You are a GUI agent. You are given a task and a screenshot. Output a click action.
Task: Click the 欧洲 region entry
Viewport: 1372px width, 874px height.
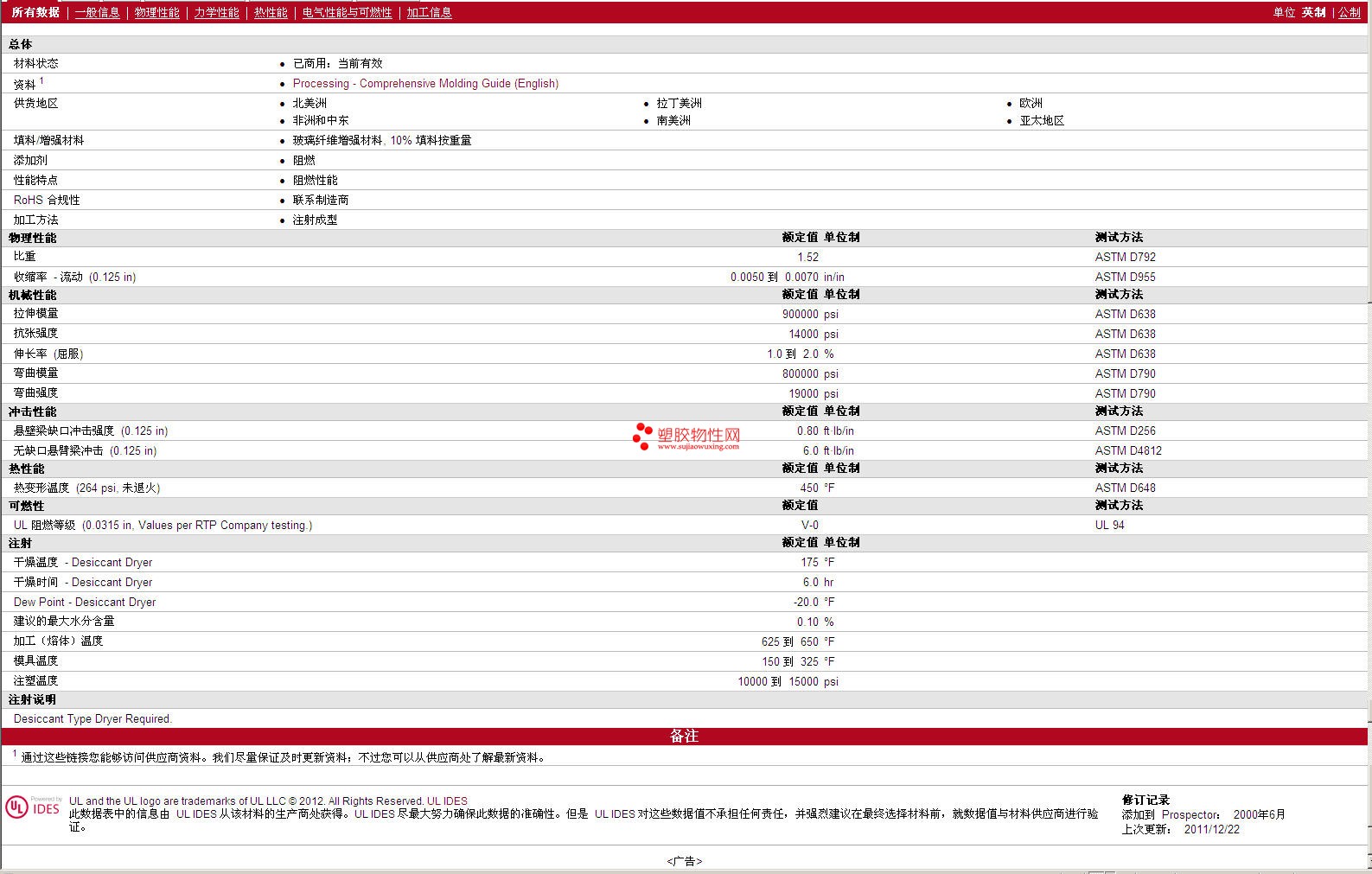pos(1031,103)
